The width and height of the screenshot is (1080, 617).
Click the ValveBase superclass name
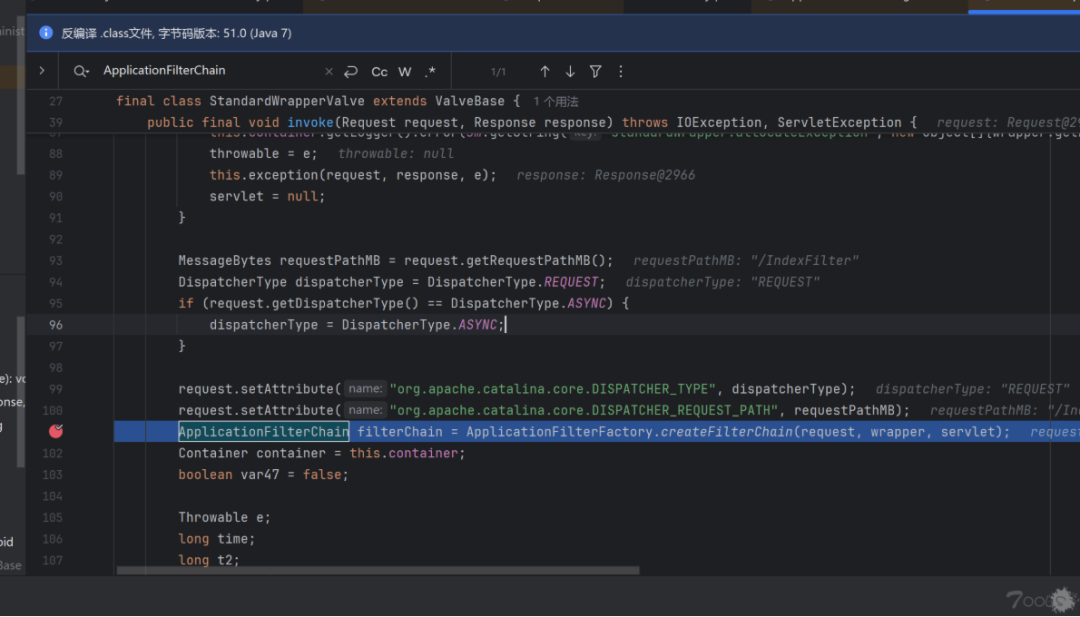470,101
